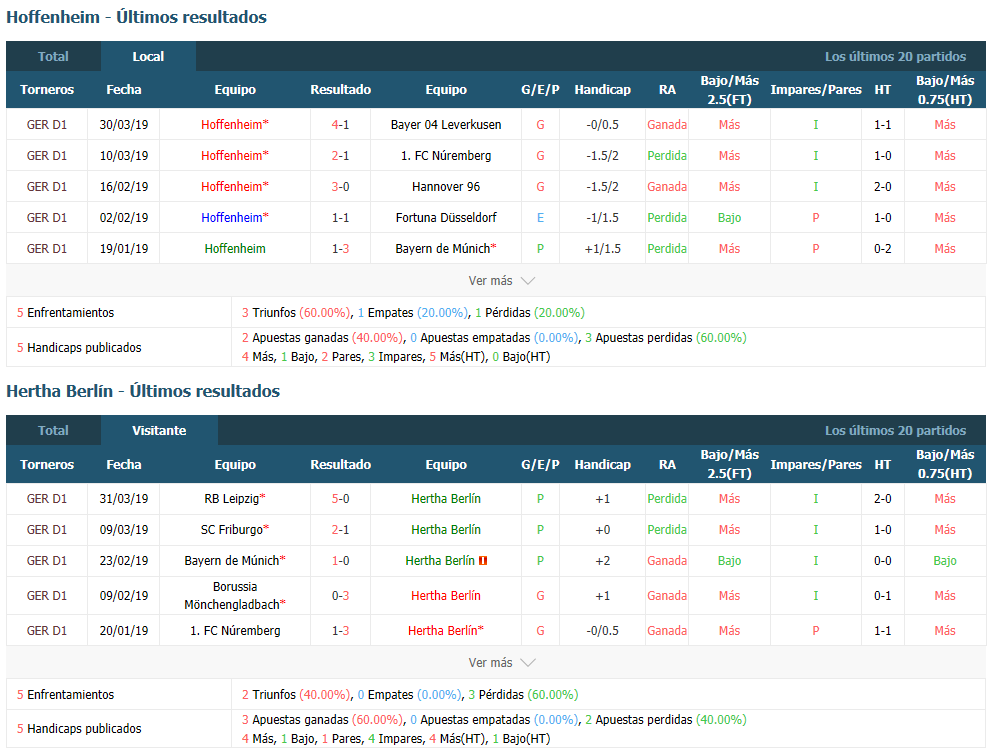996x752 pixels.
Task: Click the date 31/03/19
Action: pos(124,499)
